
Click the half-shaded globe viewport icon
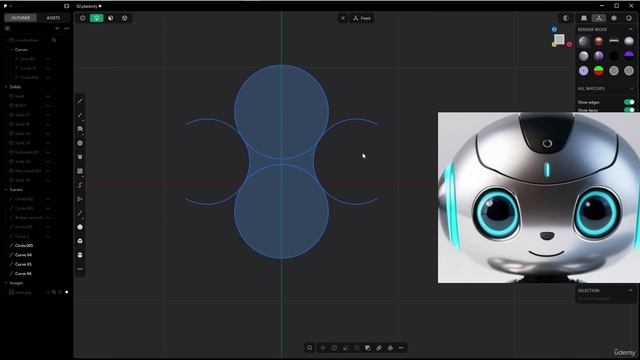click(x=111, y=18)
